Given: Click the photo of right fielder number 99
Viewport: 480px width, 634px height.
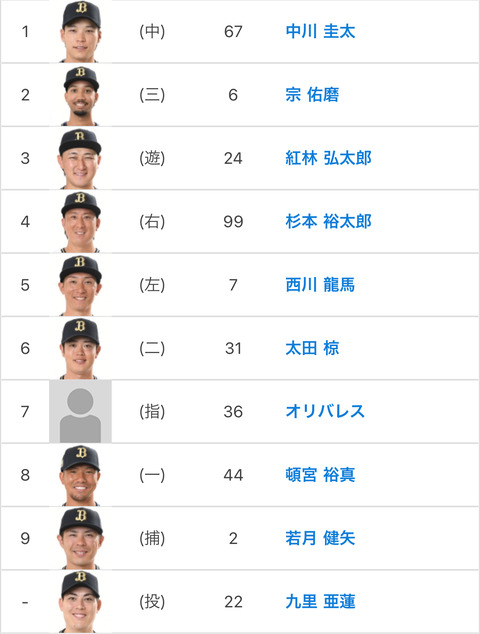Looking at the screenshot, I should coord(80,222).
